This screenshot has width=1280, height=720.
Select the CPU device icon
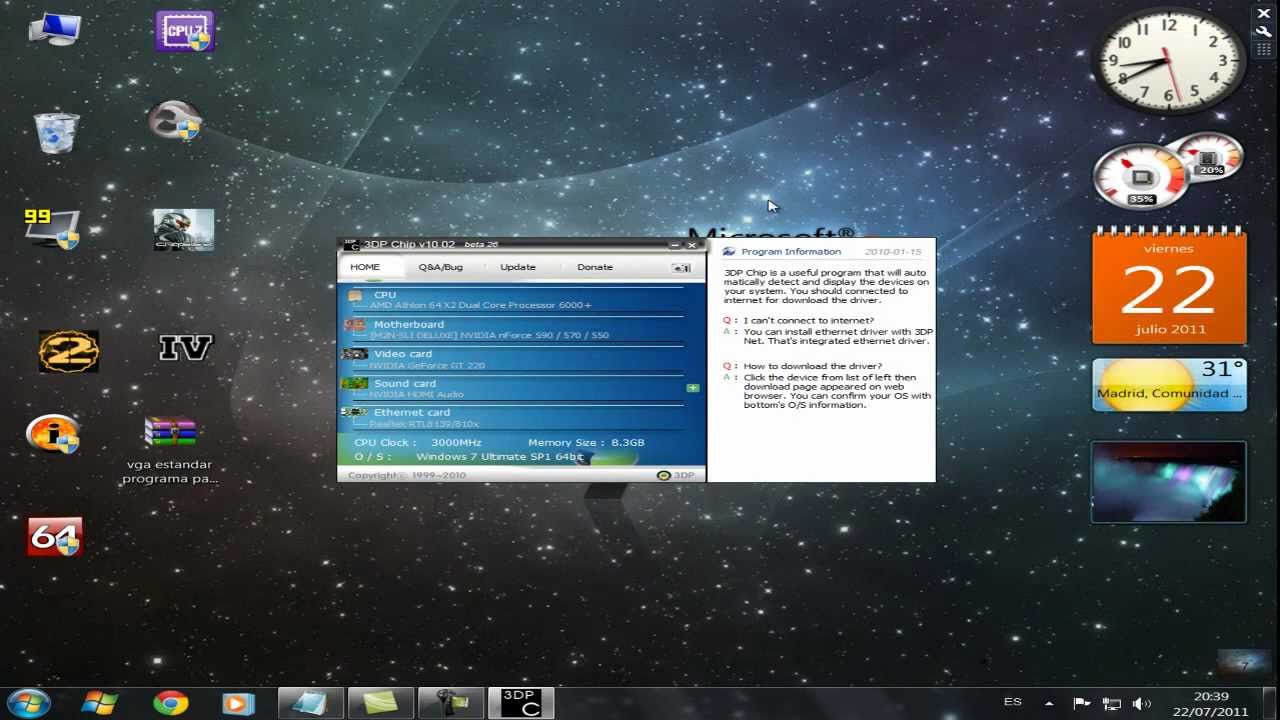click(355, 296)
